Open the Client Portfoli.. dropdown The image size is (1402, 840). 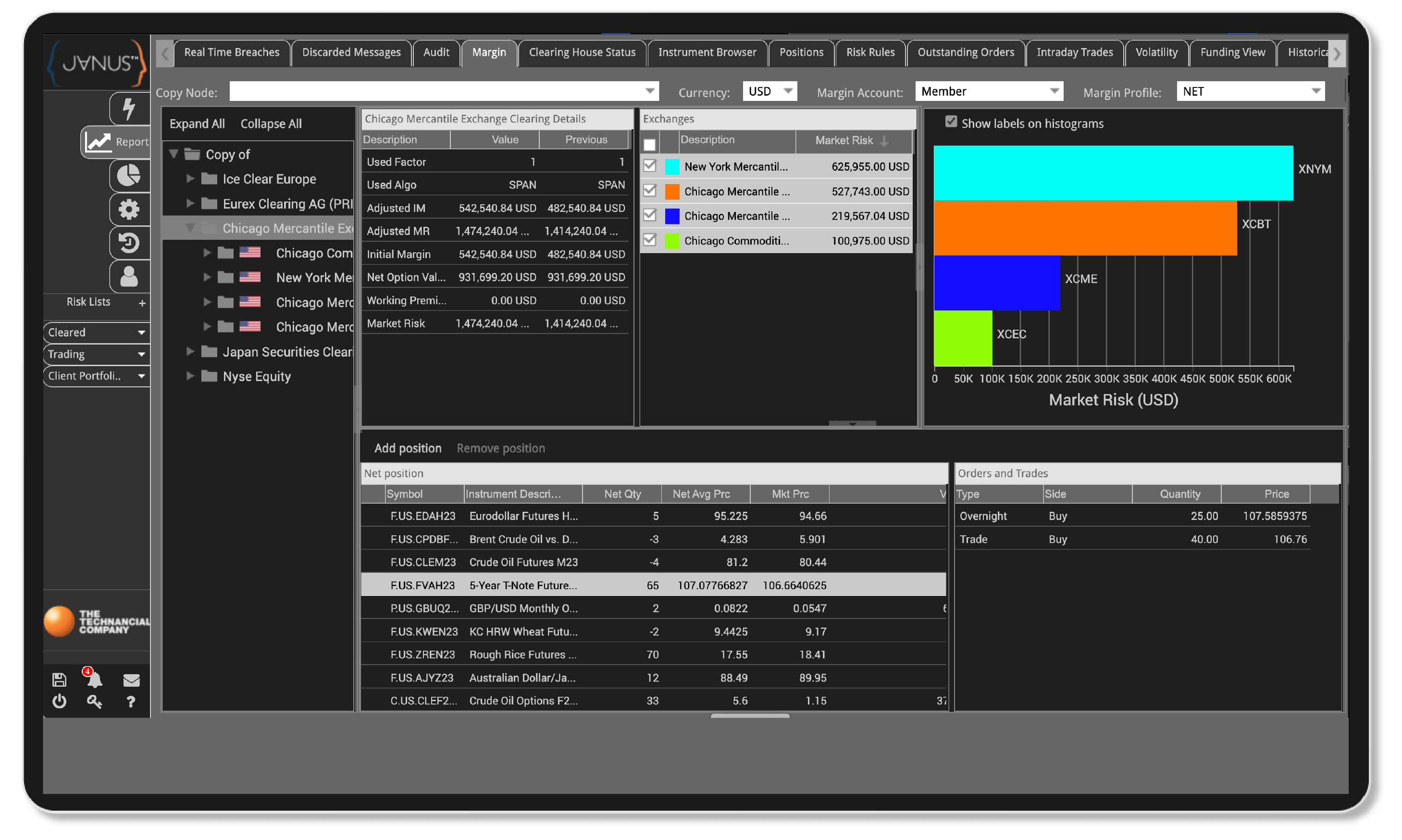coord(96,376)
